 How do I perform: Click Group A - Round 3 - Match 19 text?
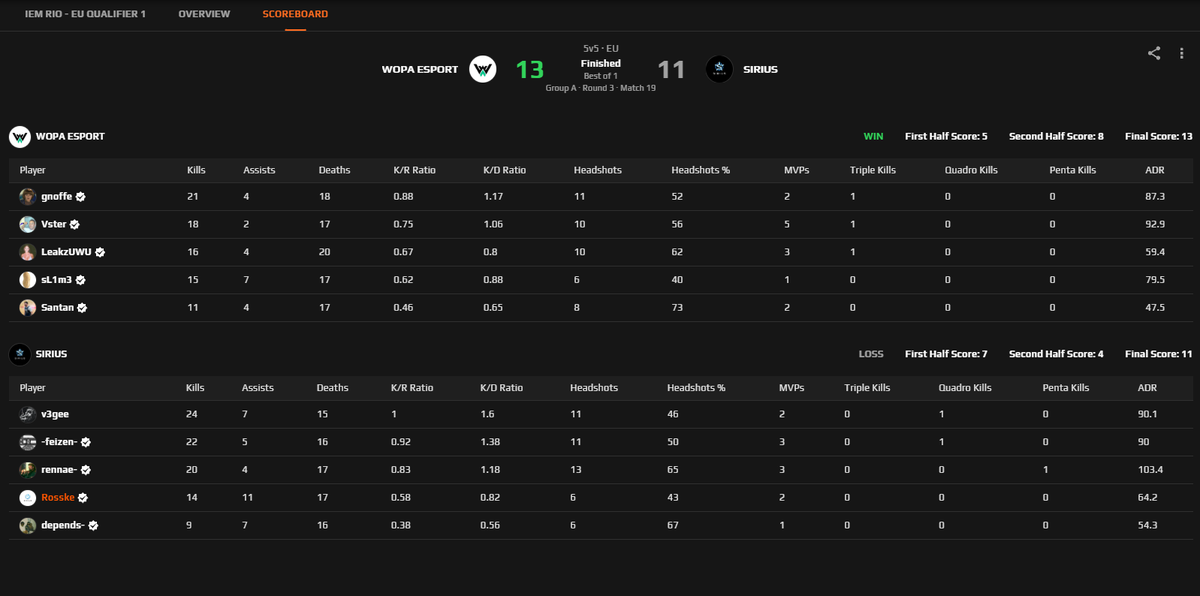point(600,88)
